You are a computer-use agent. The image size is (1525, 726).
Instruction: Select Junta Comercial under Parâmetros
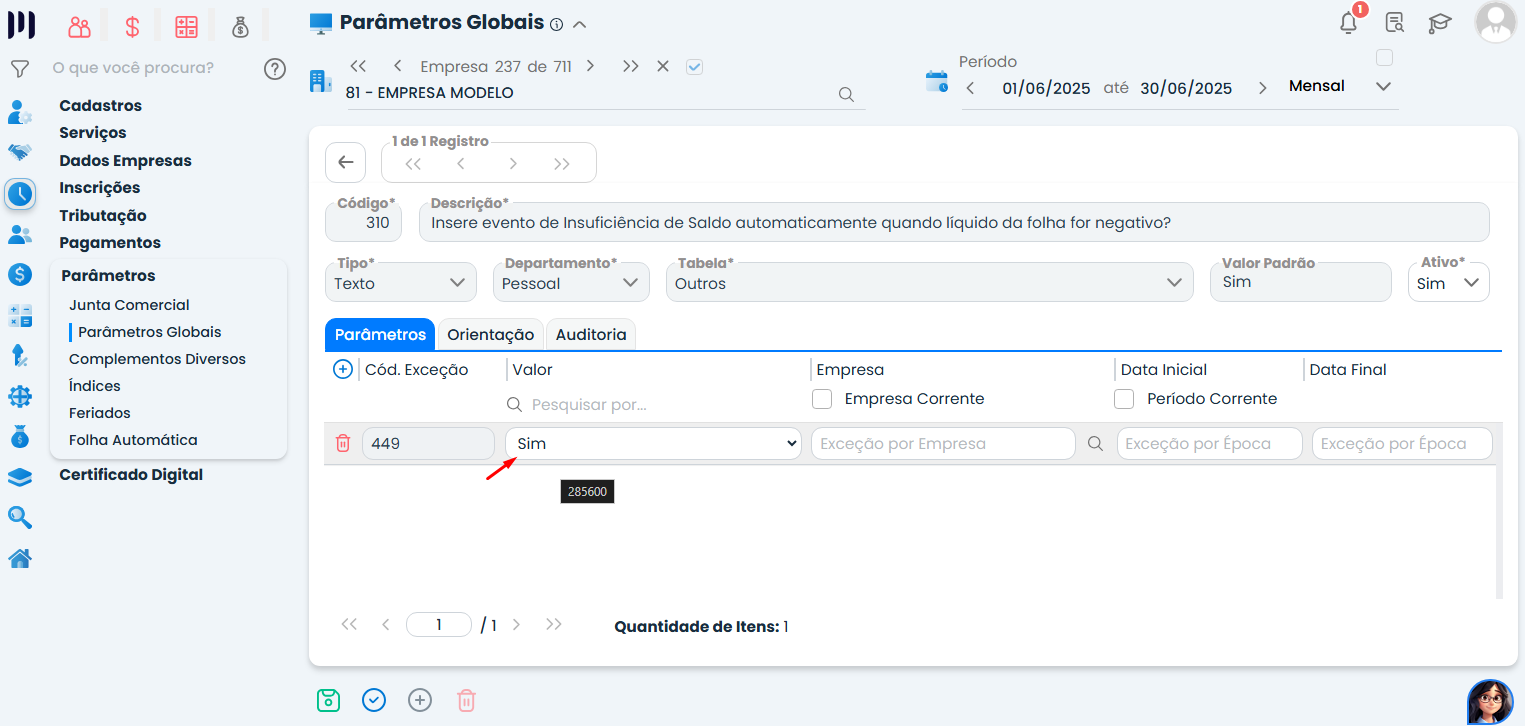[129, 305]
